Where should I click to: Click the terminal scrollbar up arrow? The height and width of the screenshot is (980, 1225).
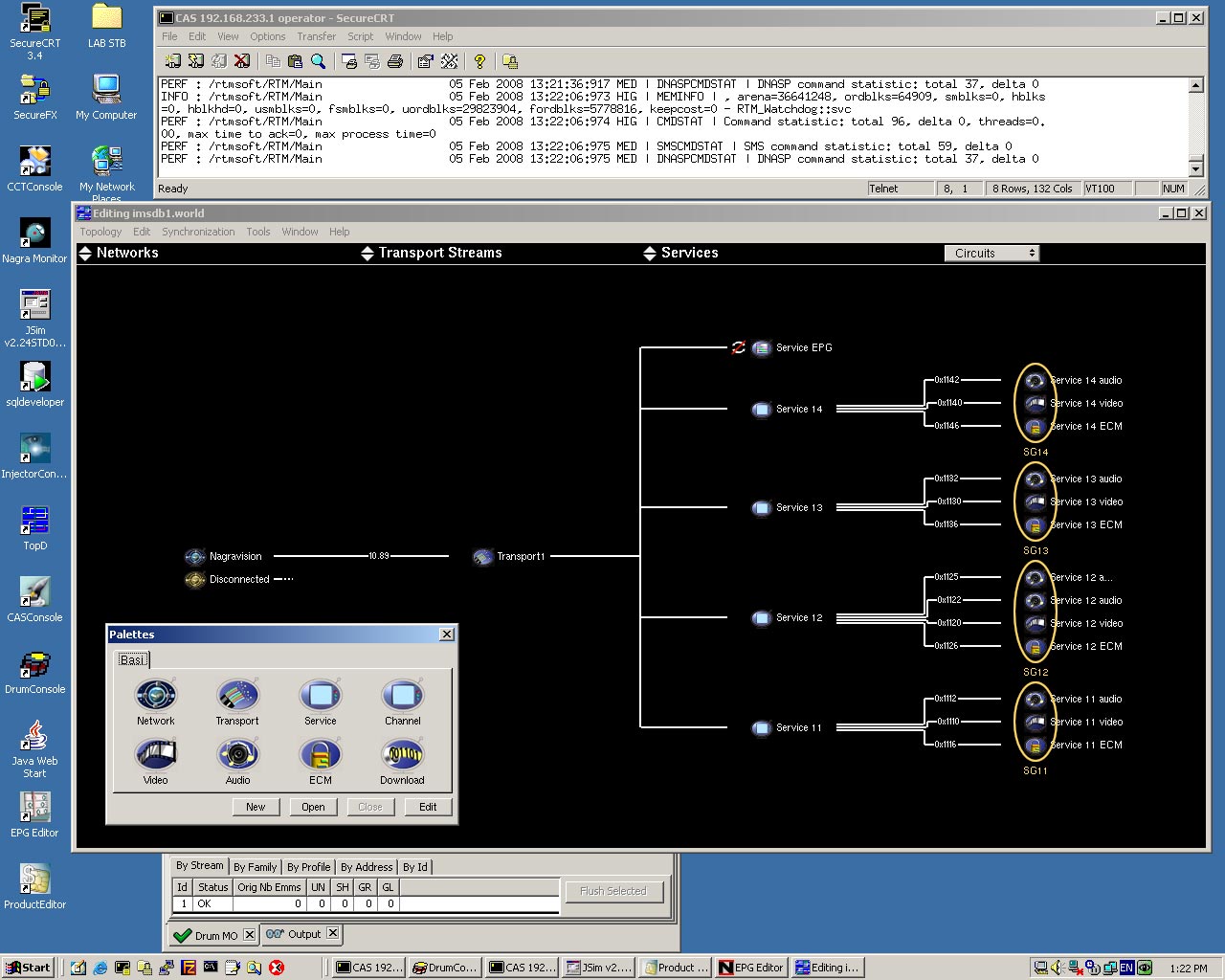click(1195, 85)
